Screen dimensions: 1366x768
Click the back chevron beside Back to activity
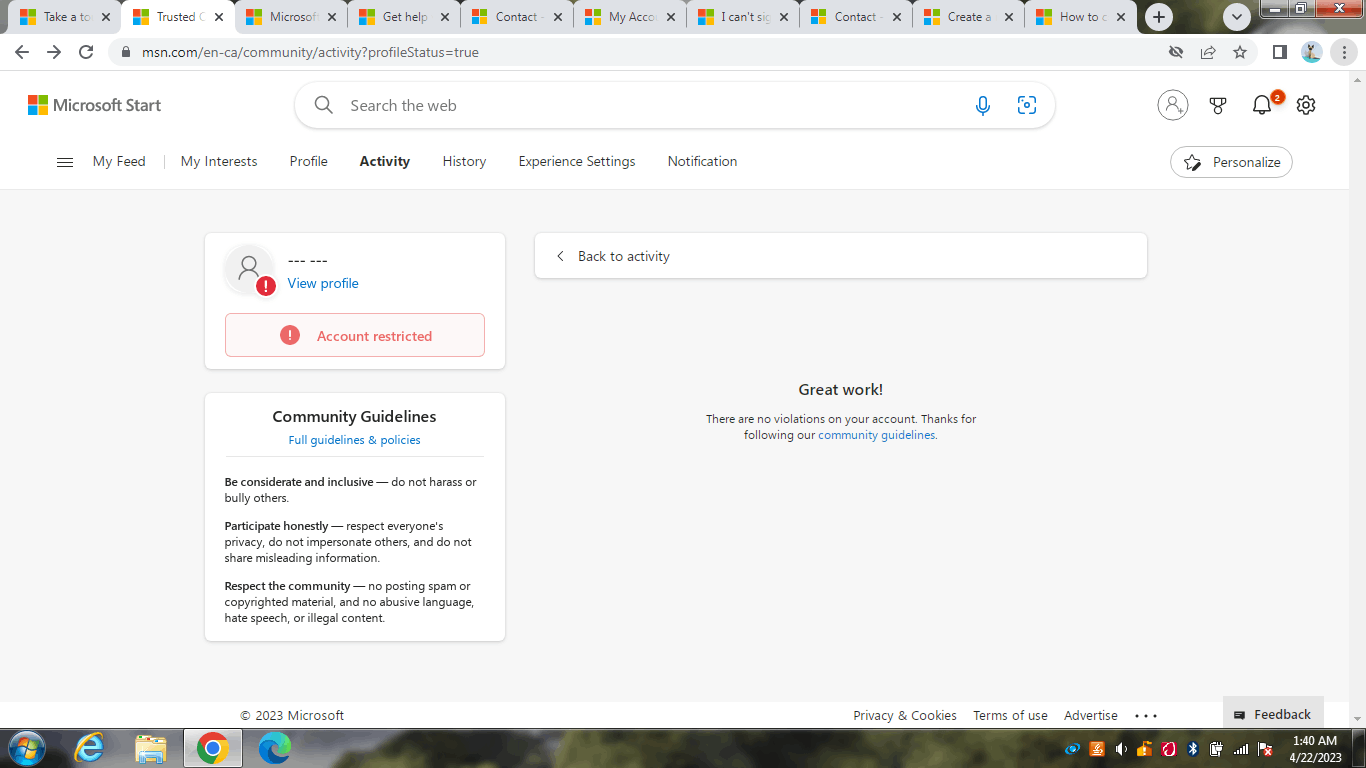tap(560, 256)
